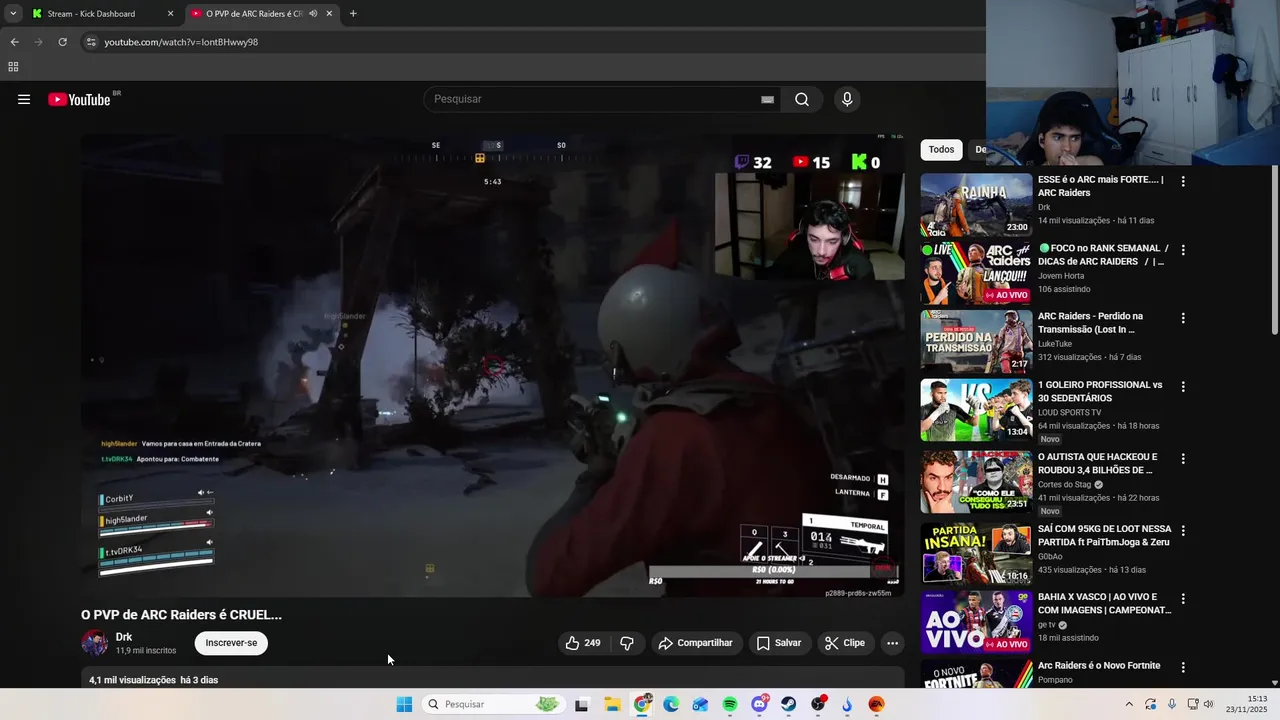The image size is (1280, 720).
Task: Go back in the browser
Action: (14, 42)
